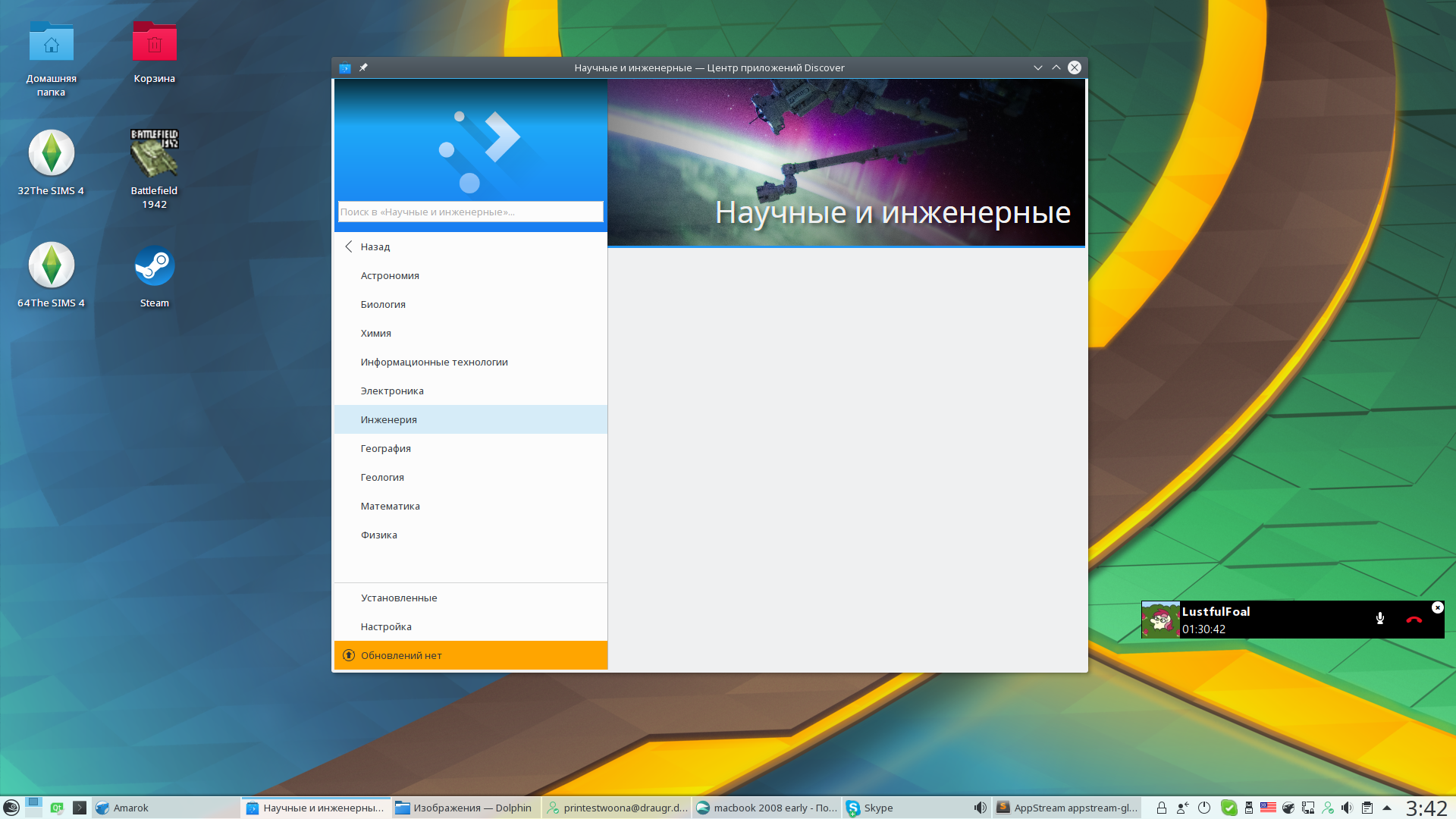Image resolution: width=1456 pixels, height=819 pixels.
Task: Click the switch user tray icon
Action: pyautogui.click(x=1182, y=808)
